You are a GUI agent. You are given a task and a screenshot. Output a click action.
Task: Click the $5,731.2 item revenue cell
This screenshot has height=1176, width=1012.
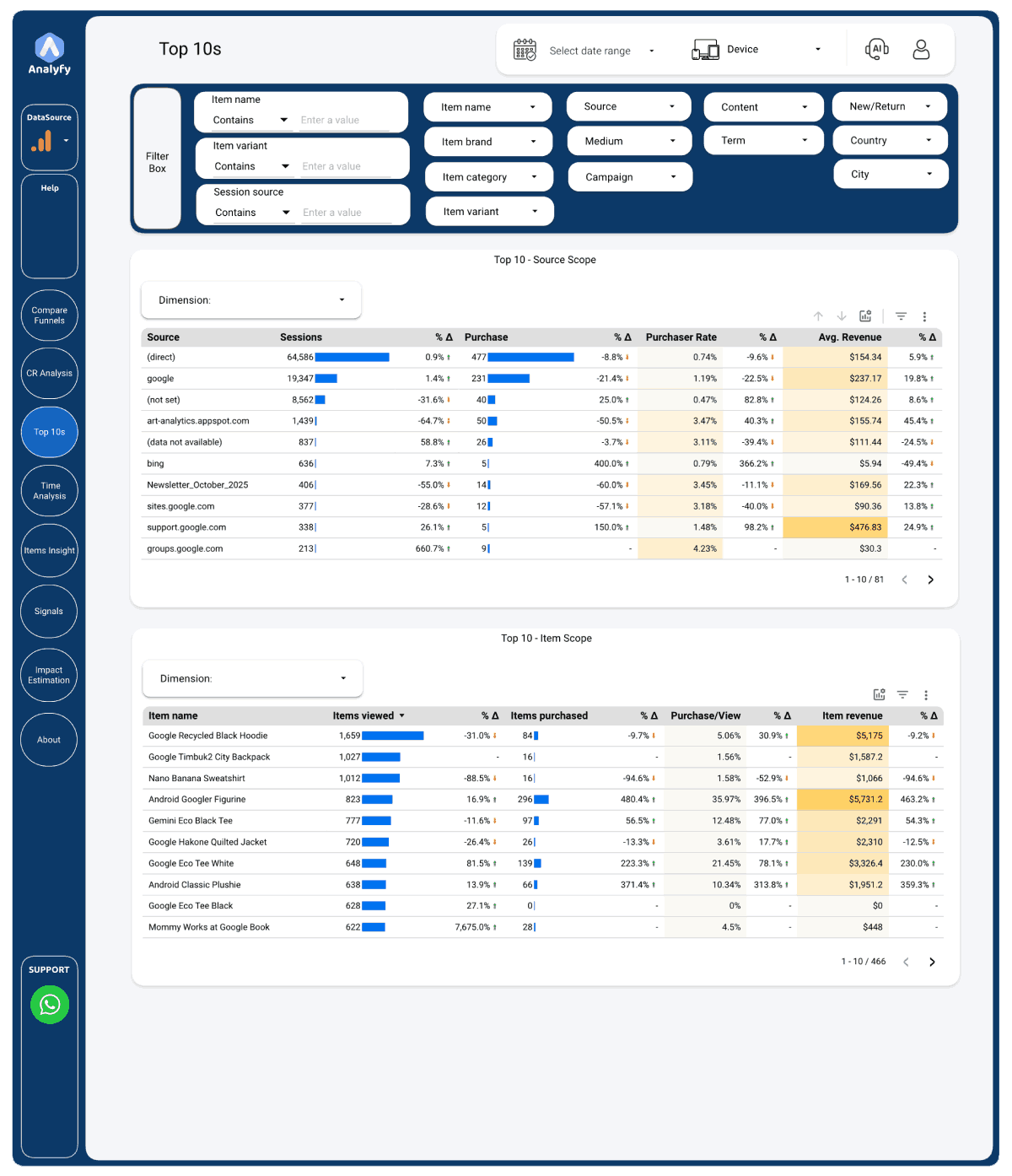(x=842, y=799)
